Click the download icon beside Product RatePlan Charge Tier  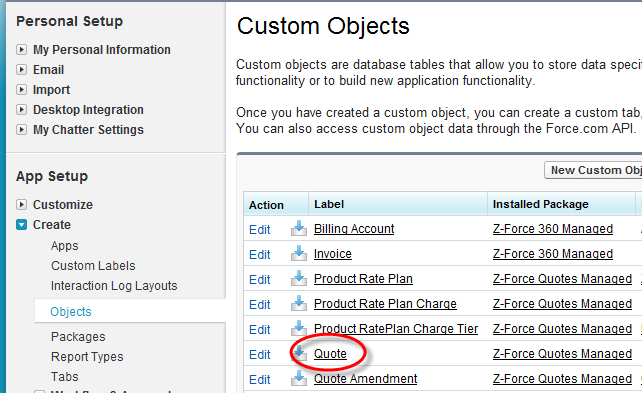click(x=299, y=328)
